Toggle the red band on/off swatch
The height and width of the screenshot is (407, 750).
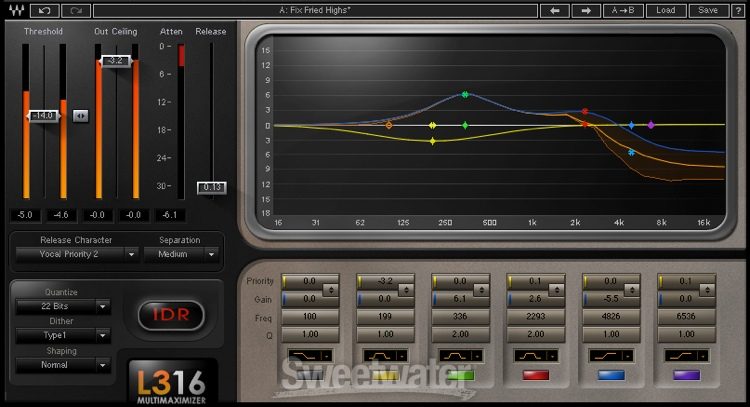coord(536,375)
